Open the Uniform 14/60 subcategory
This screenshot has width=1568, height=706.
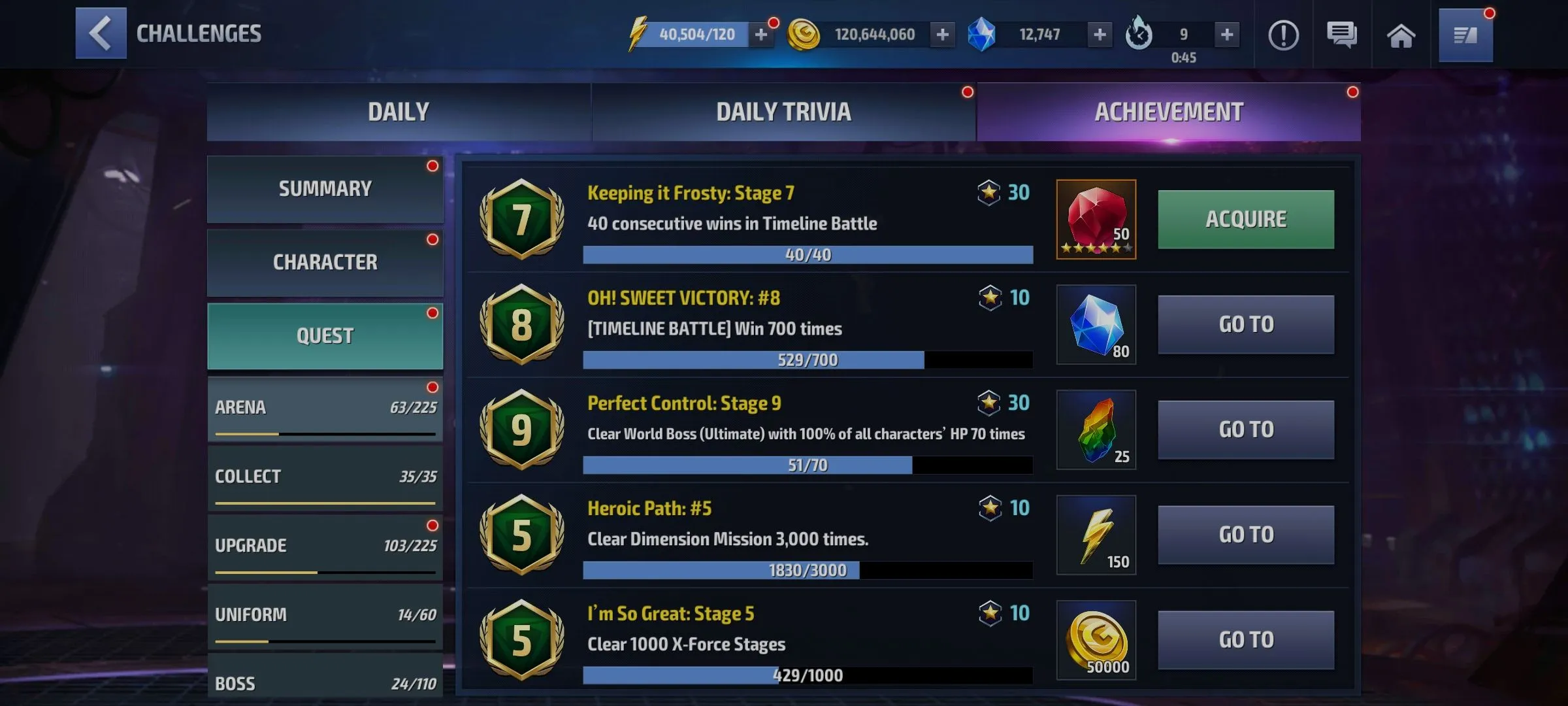tap(325, 616)
